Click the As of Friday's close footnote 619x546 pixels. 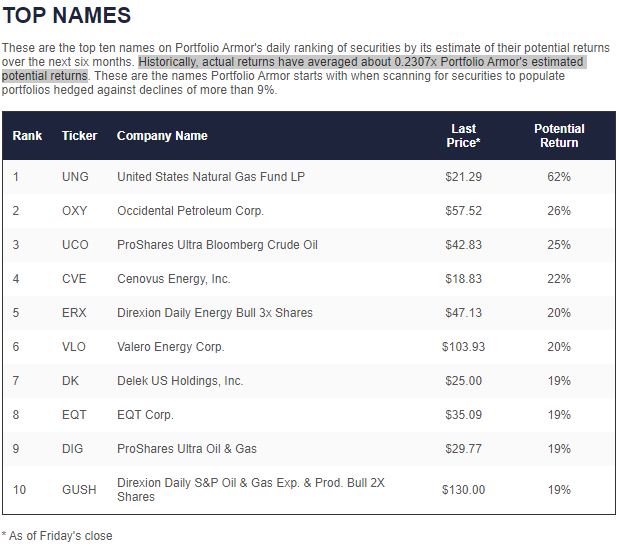tap(57, 536)
